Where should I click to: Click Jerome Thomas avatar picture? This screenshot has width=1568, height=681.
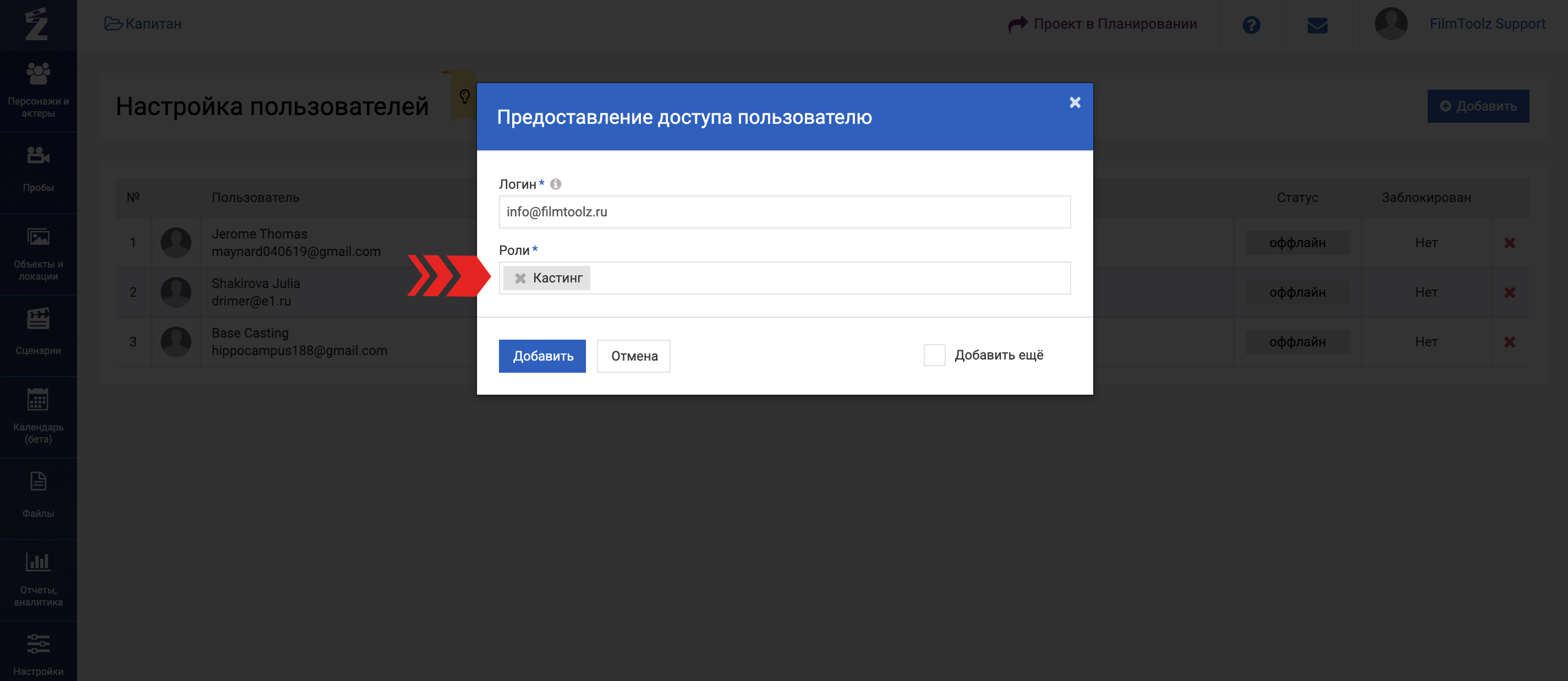click(x=176, y=243)
